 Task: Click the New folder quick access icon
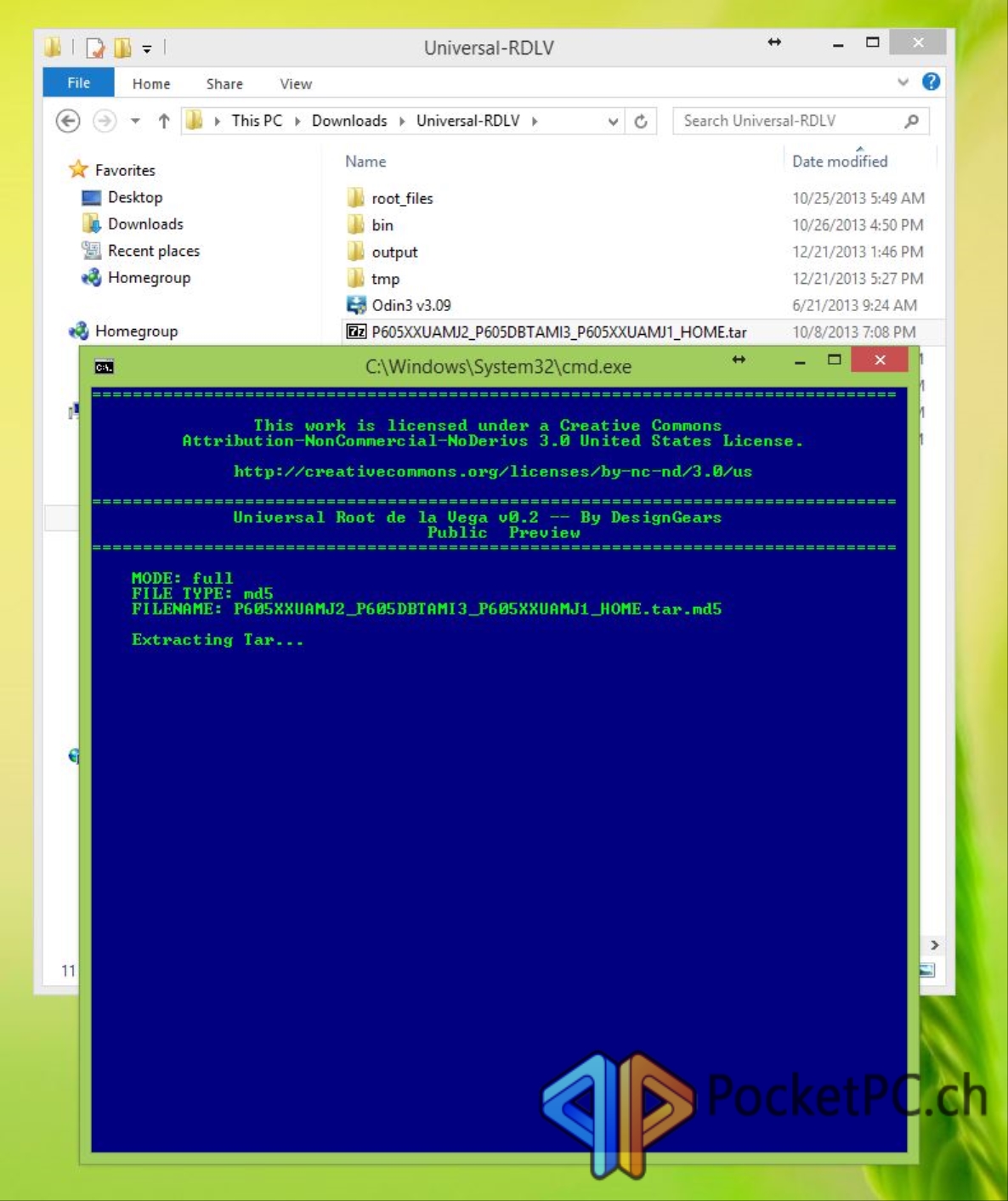click(122, 48)
